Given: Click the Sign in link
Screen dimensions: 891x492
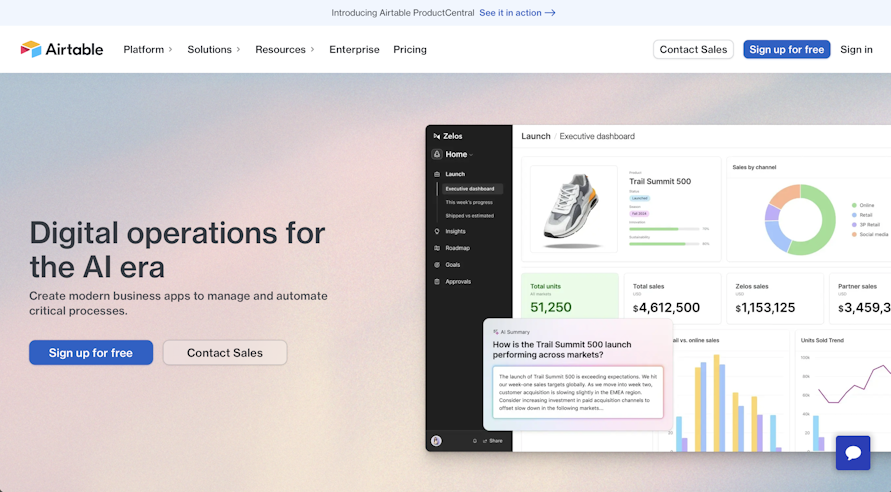Looking at the screenshot, I should point(856,49).
